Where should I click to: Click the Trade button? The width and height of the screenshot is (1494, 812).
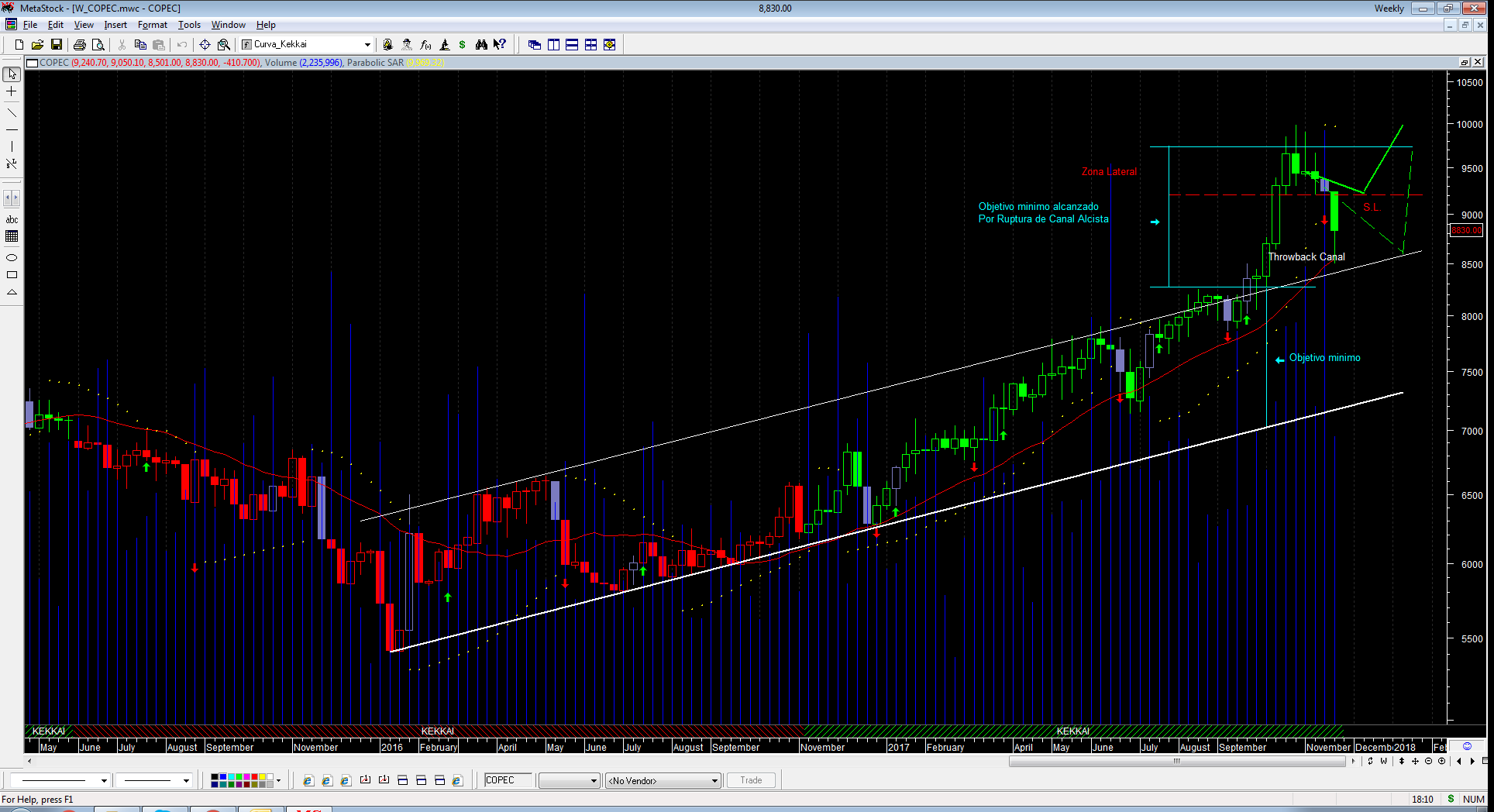[751, 780]
